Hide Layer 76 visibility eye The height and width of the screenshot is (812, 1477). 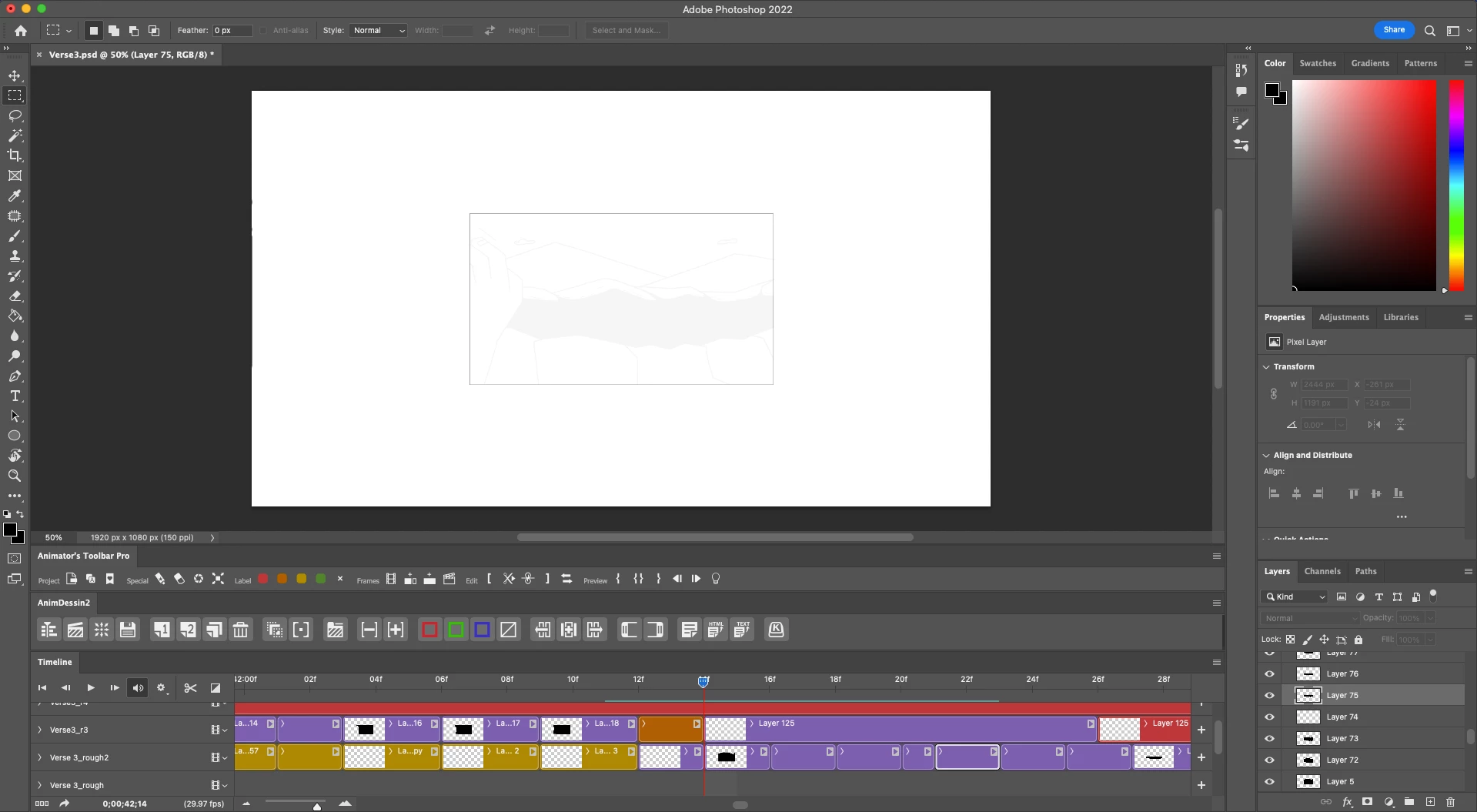tap(1269, 673)
